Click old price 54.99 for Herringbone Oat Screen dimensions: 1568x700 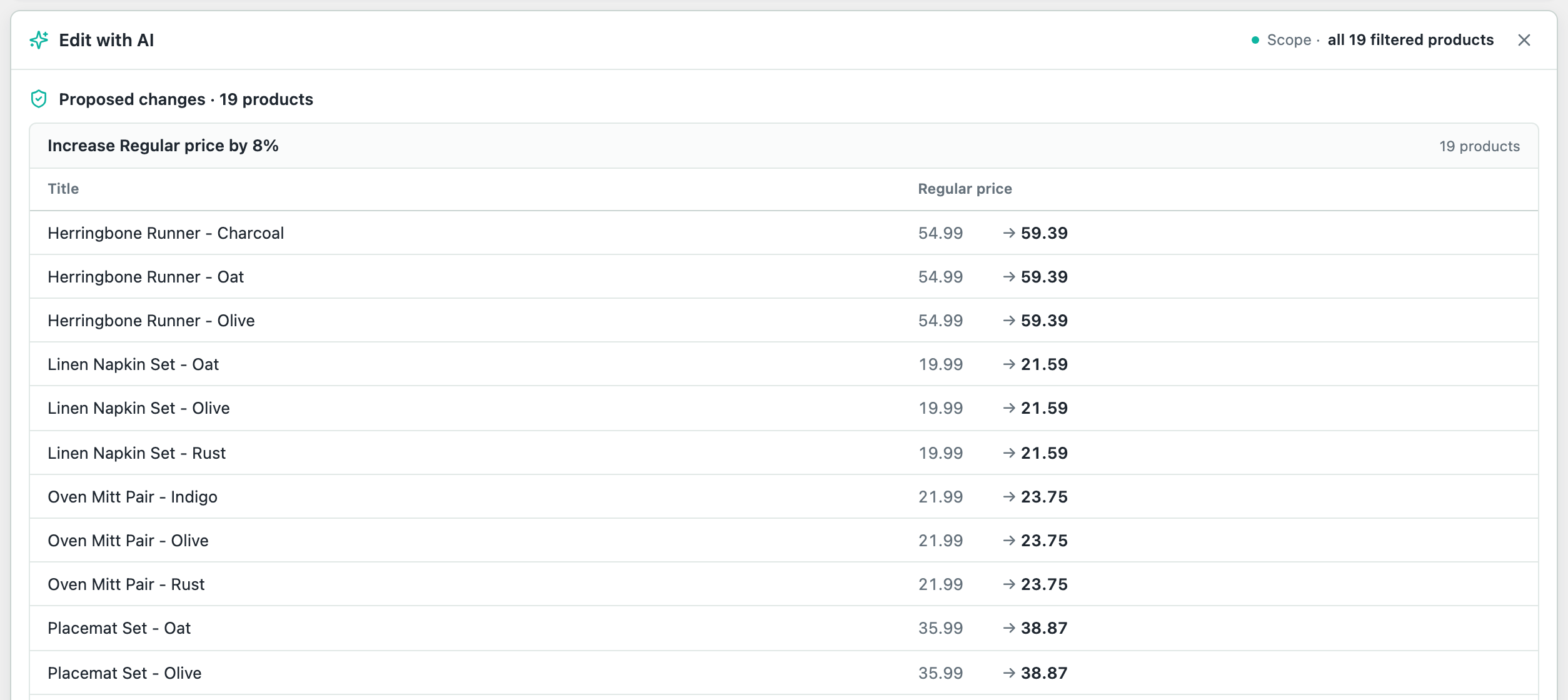940,277
